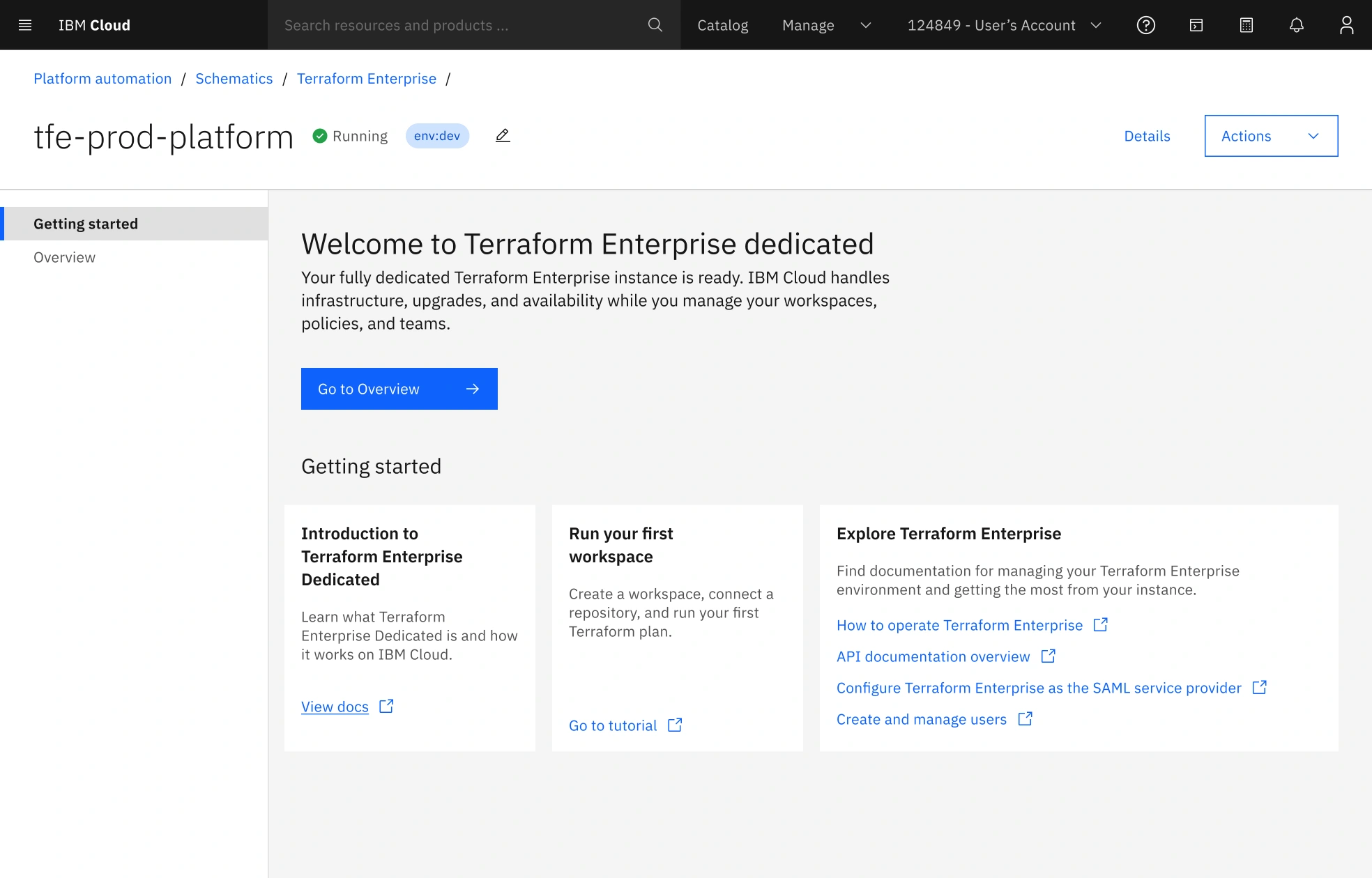The height and width of the screenshot is (878, 1372).
Task: Open the Actions dropdown button
Action: [1272, 136]
